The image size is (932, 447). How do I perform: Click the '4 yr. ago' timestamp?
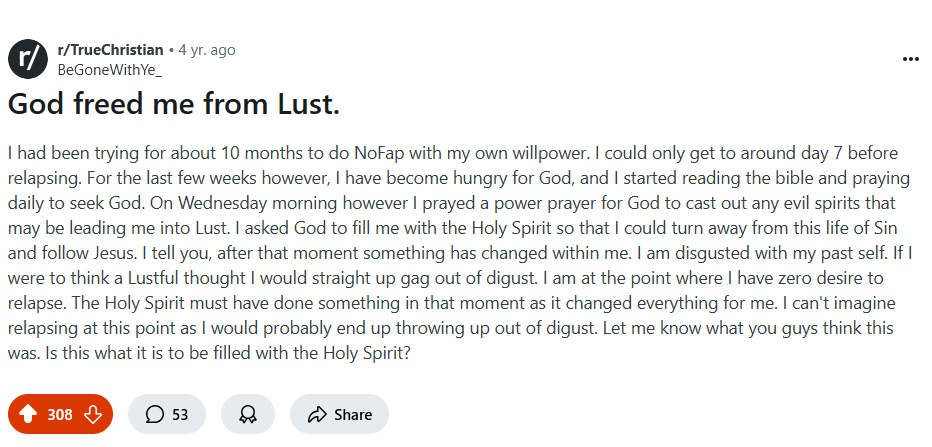(x=207, y=50)
